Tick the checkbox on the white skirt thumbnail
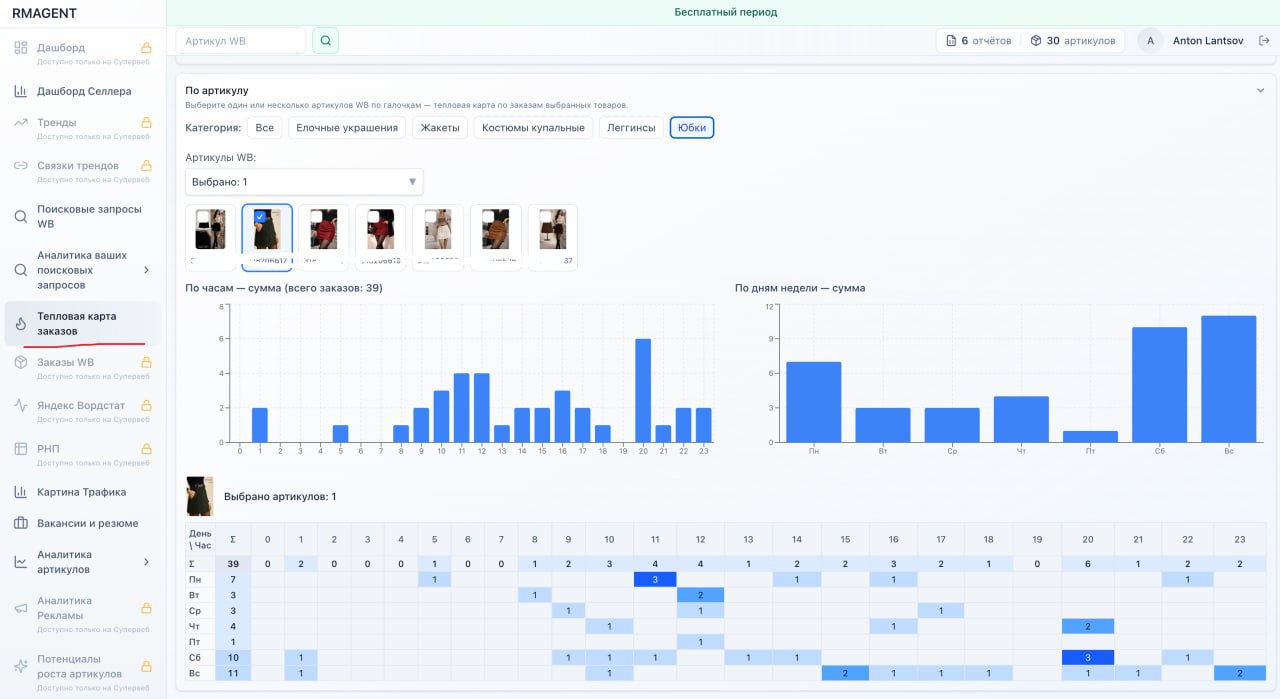The image size is (1280, 699). (431, 216)
